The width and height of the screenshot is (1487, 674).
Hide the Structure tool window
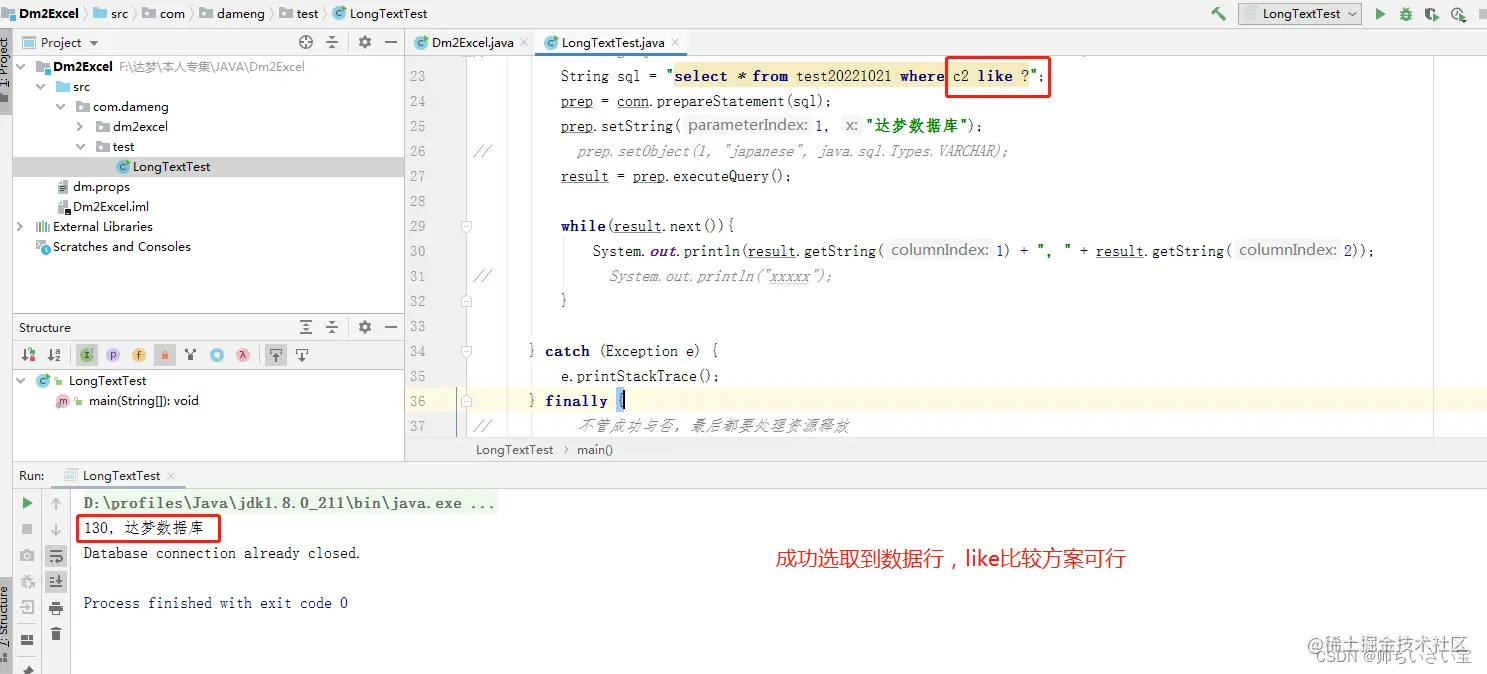389,327
